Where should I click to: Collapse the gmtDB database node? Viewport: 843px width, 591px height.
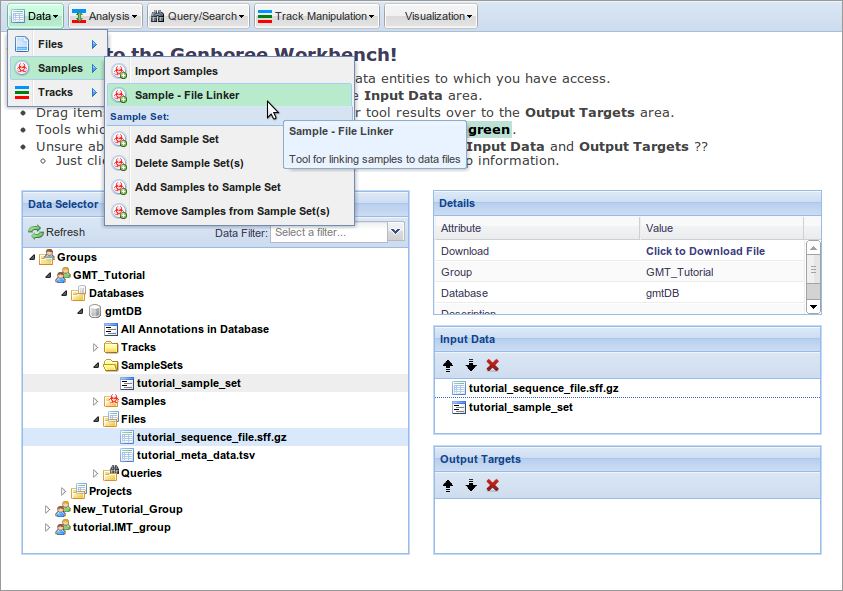coord(80,311)
